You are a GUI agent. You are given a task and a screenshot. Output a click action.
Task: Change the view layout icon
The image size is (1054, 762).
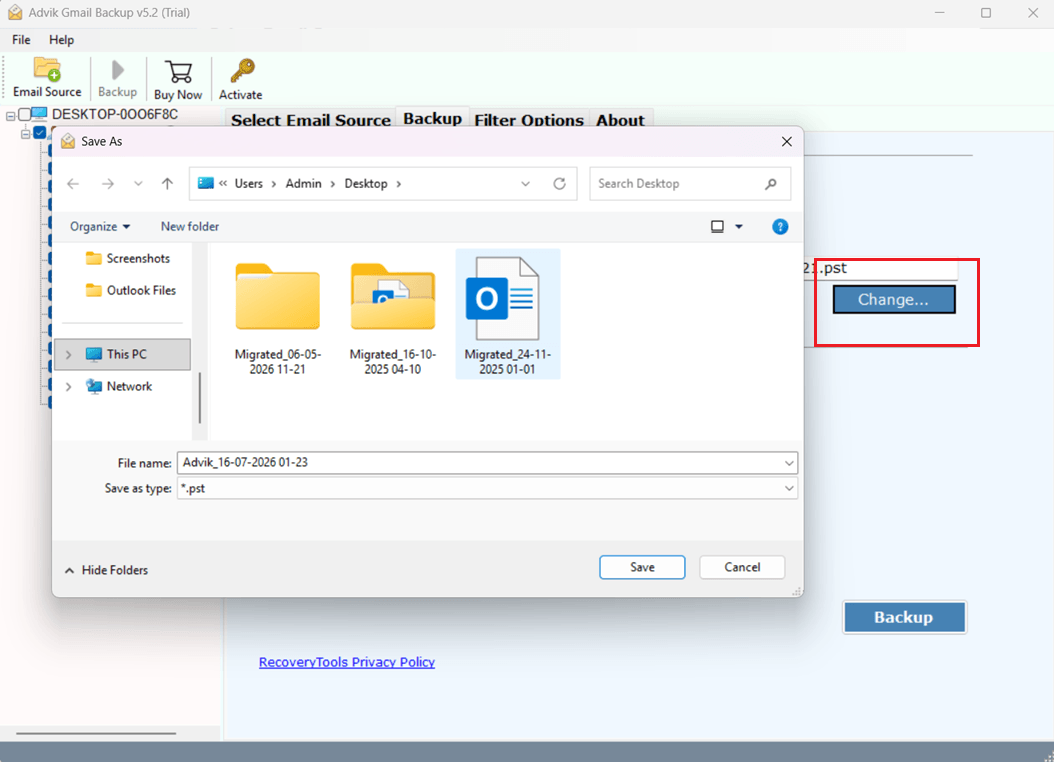click(x=717, y=226)
